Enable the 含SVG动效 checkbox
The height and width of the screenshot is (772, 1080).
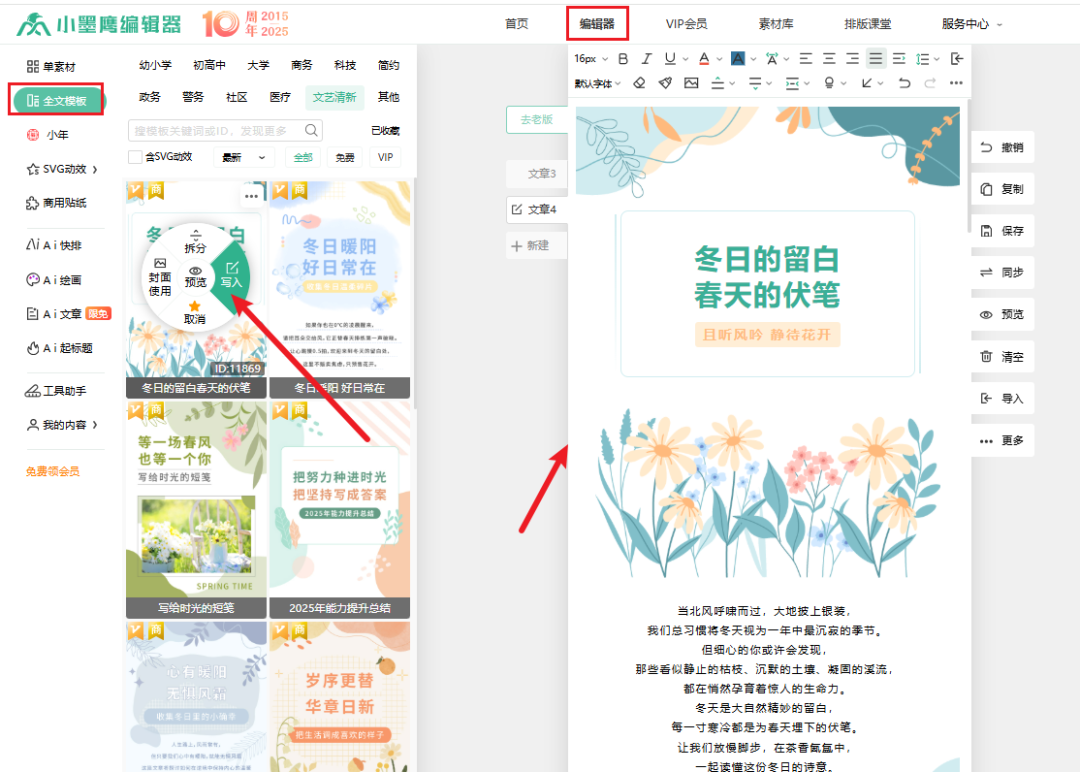click(135, 157)
